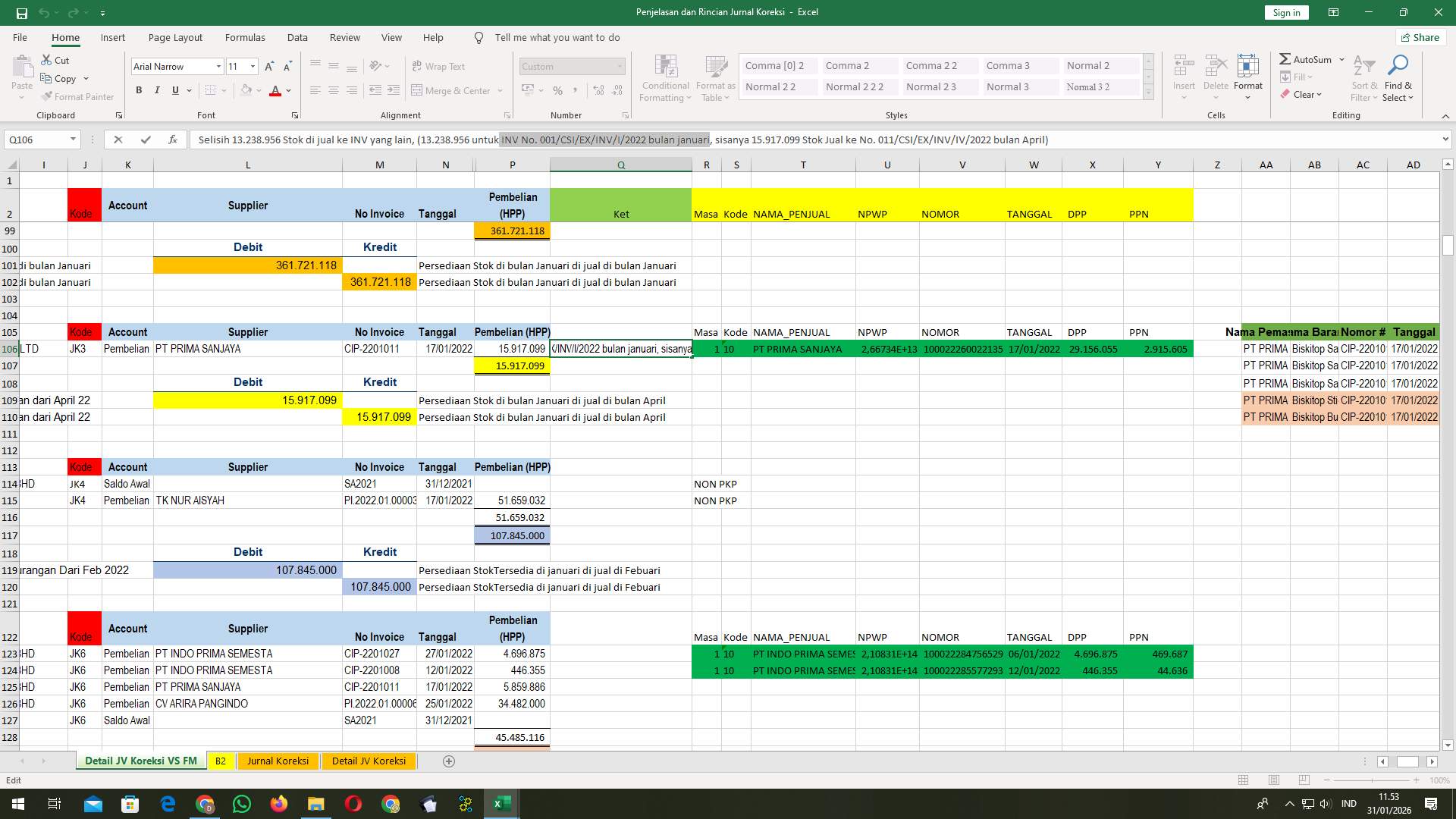Open the font name dropdown
The image size is (1456, 819).
point(218,66)
